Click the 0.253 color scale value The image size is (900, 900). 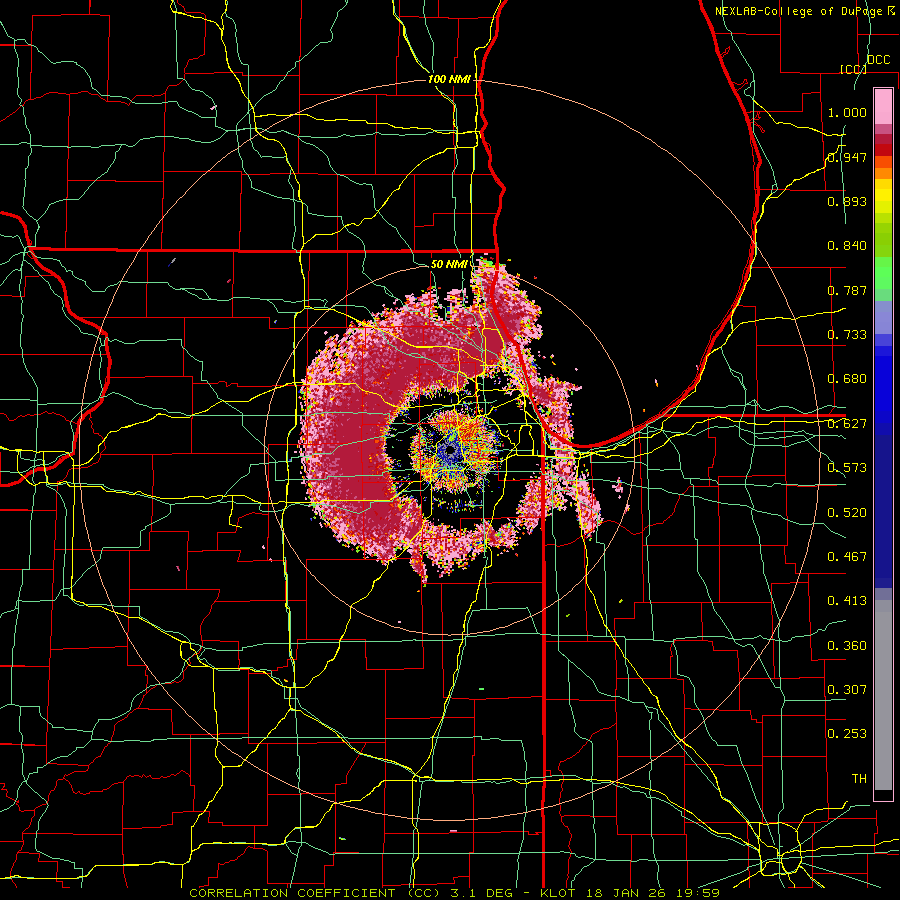pos(847,734)
